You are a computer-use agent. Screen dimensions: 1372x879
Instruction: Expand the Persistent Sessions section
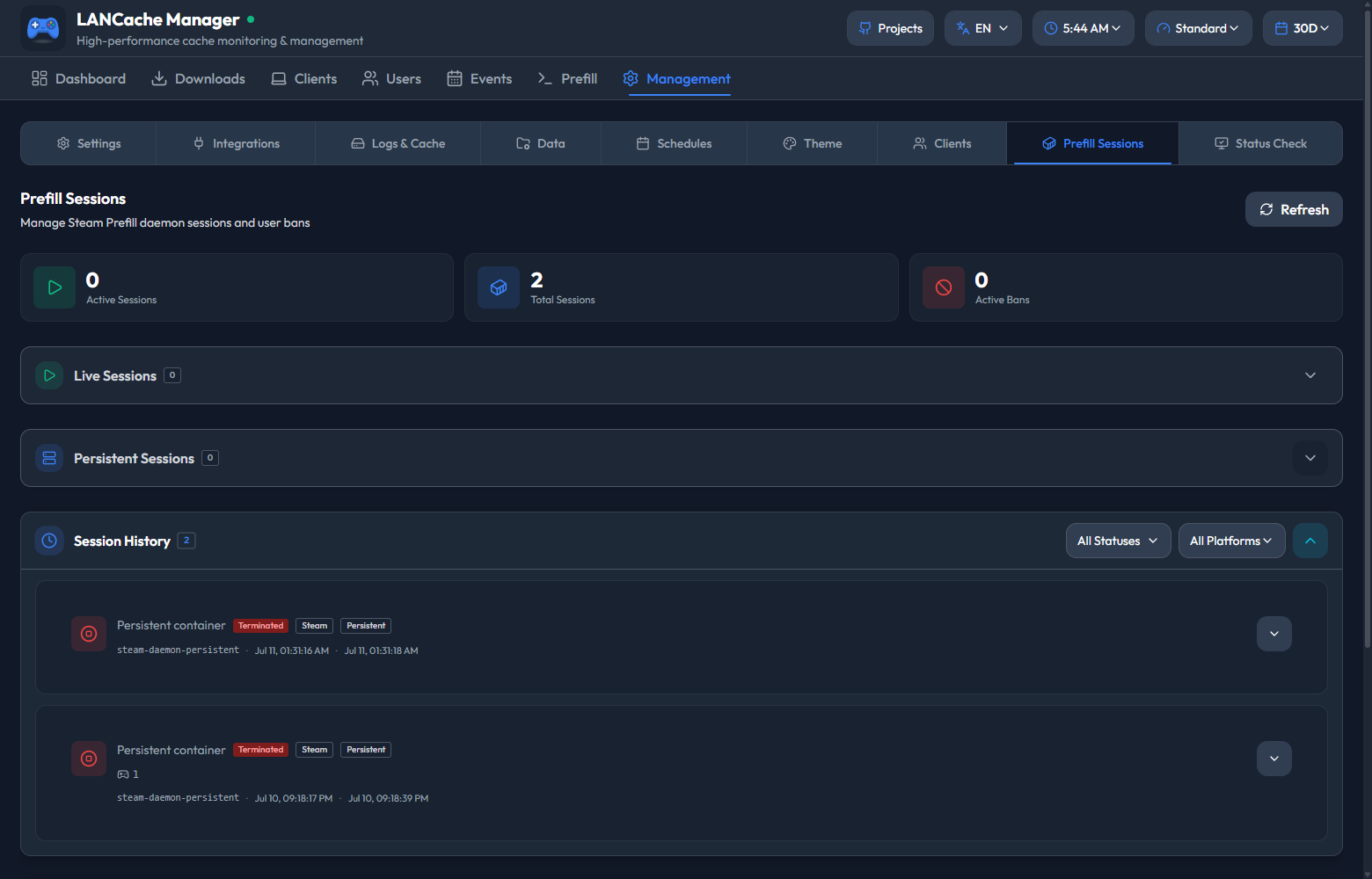[x=1310, y=458]
